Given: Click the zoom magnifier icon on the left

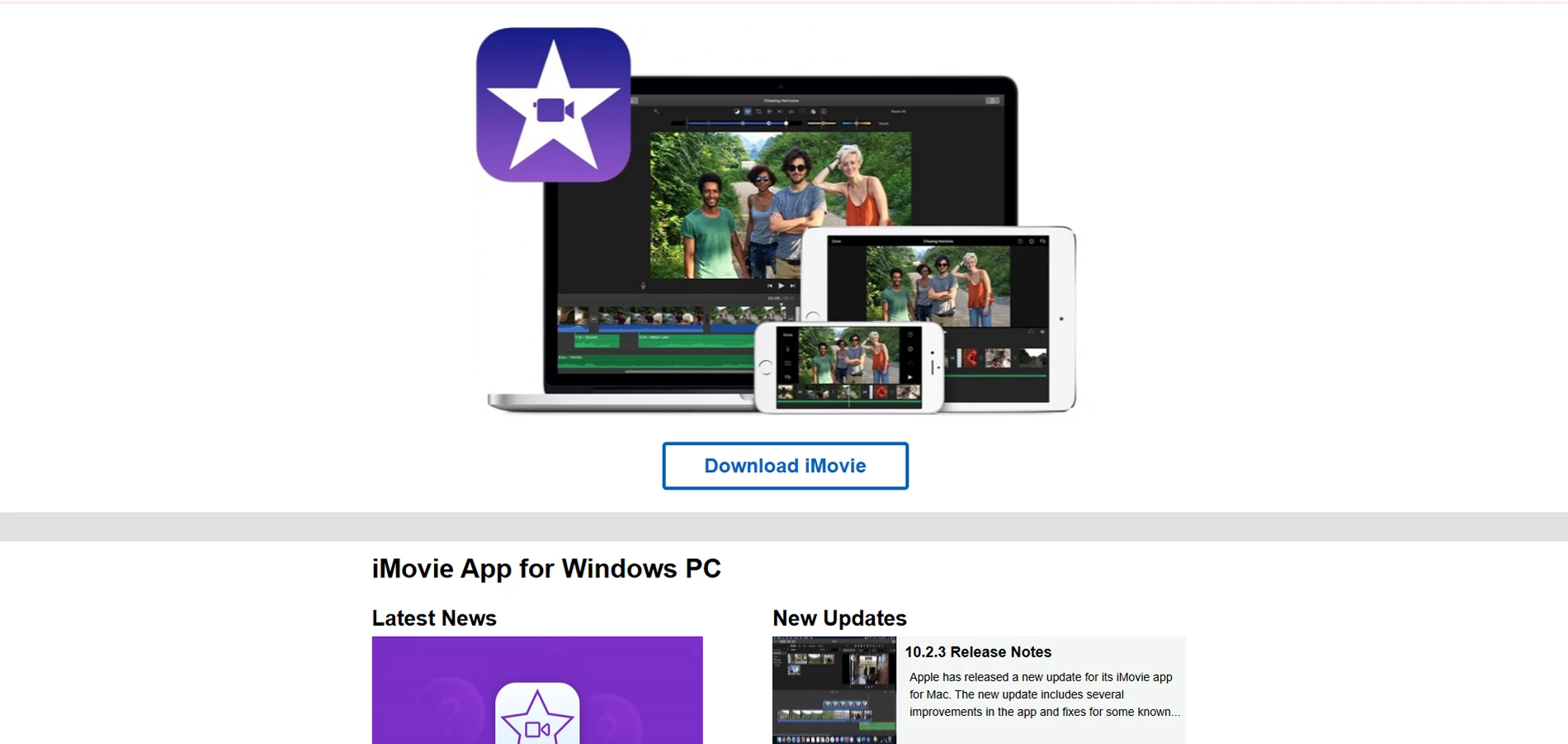Looking at the screenshot, I should pos(657,111).
